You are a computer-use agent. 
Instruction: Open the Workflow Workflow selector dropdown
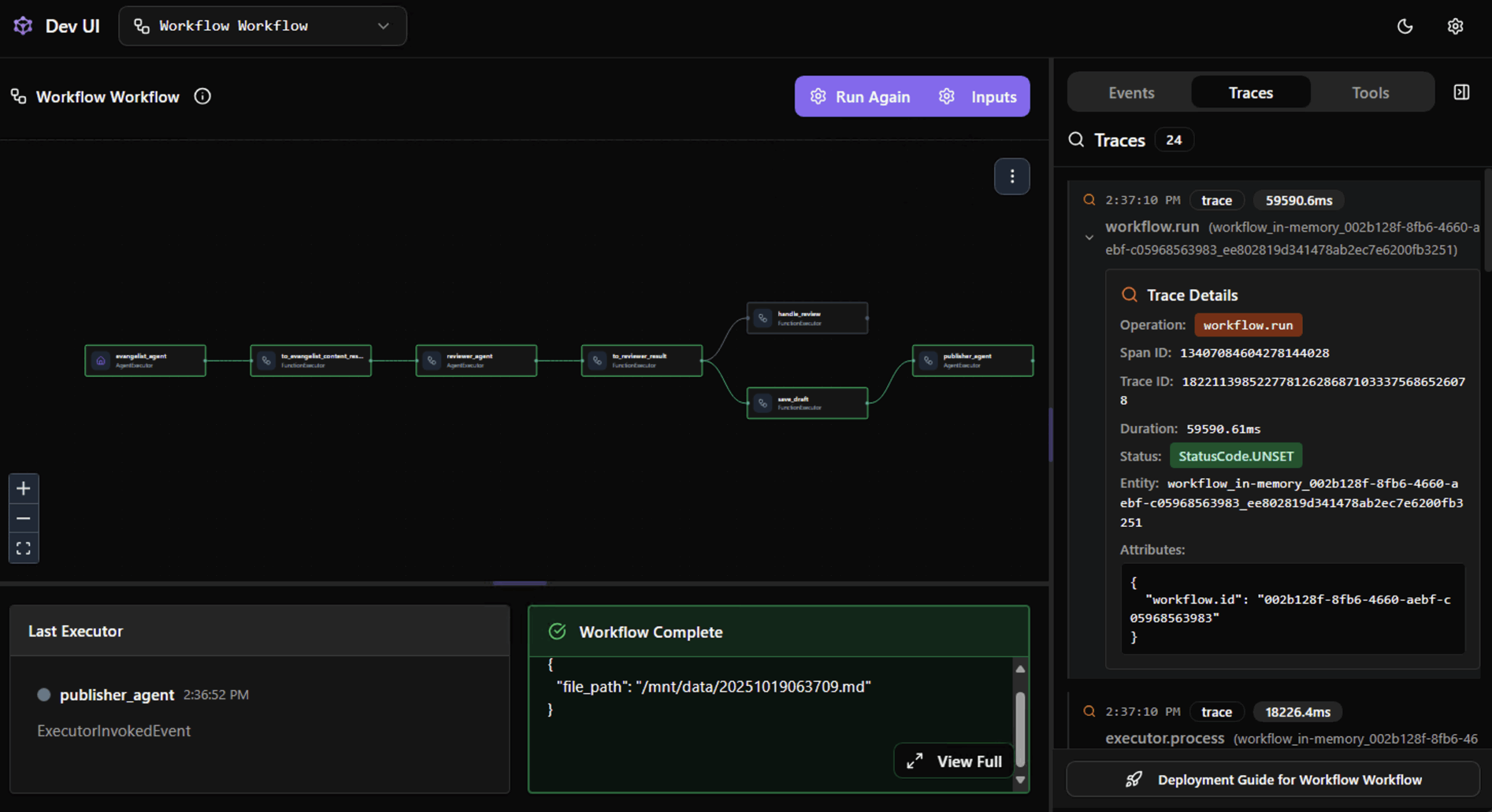263,26
